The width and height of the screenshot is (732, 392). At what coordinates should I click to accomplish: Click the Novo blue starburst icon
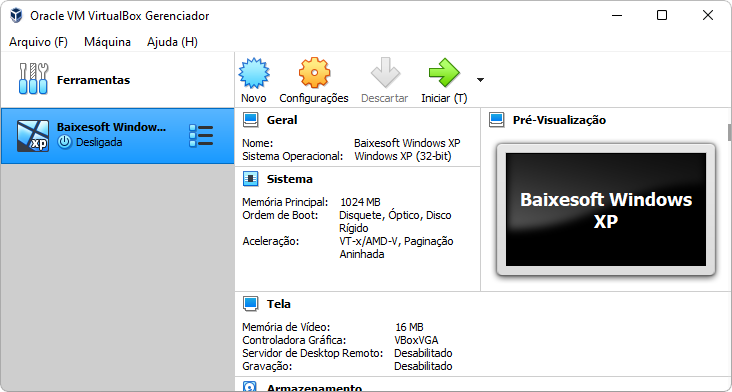(254, 73)
